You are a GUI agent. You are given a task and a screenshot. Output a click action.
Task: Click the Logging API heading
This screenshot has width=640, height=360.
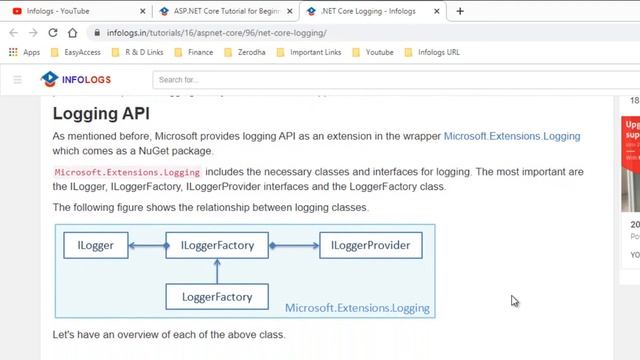pyautogui.click(x=101, y=113)
